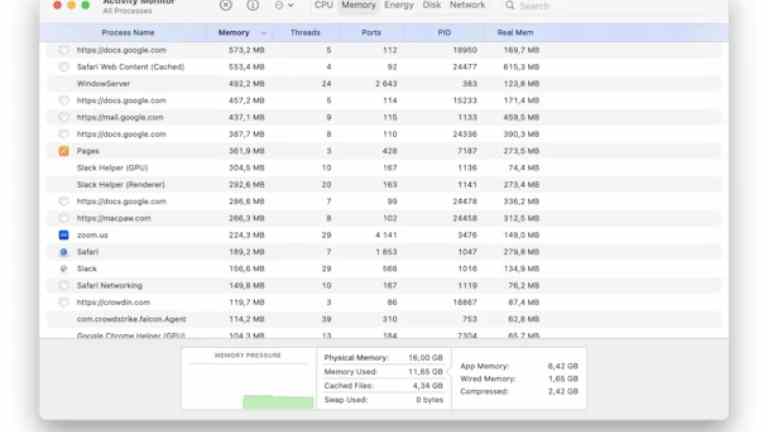This screenshot has height=432, width=768.
Task: Click the search magnifier icon
Action: coord(510,5)
